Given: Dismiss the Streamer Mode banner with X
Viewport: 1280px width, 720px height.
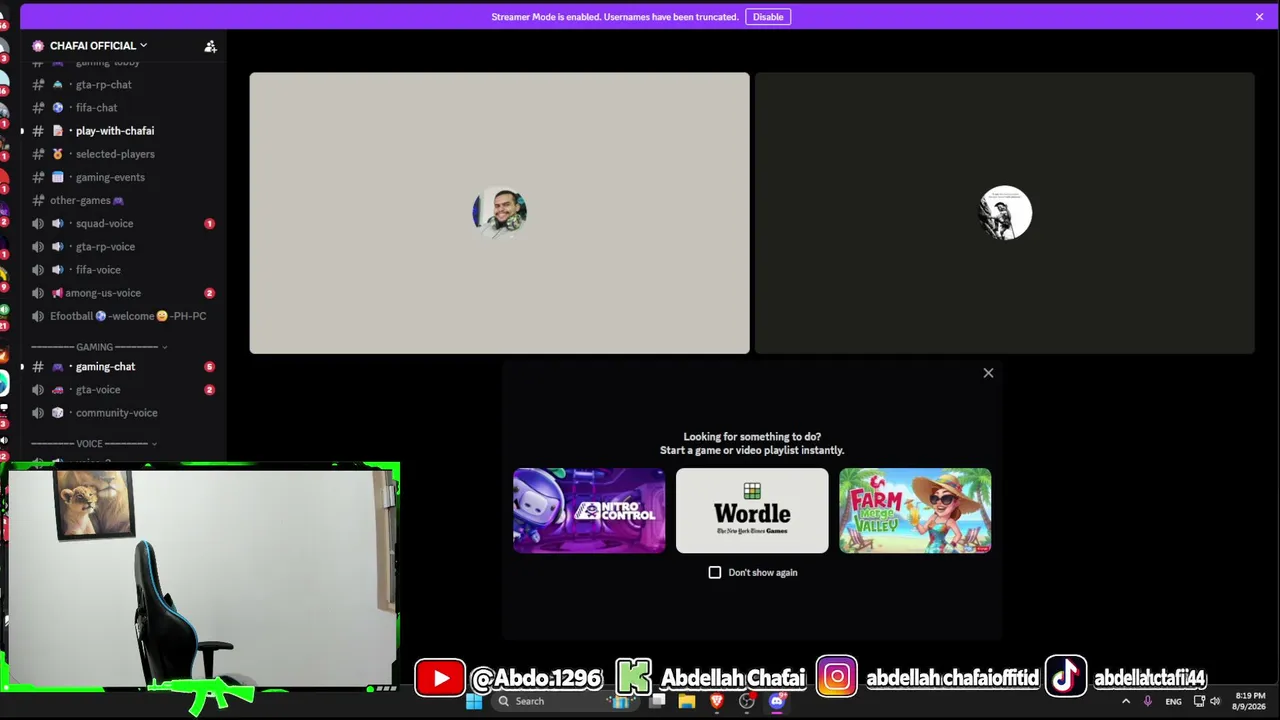Looking at the screenshot, I should click(1259, 17).
